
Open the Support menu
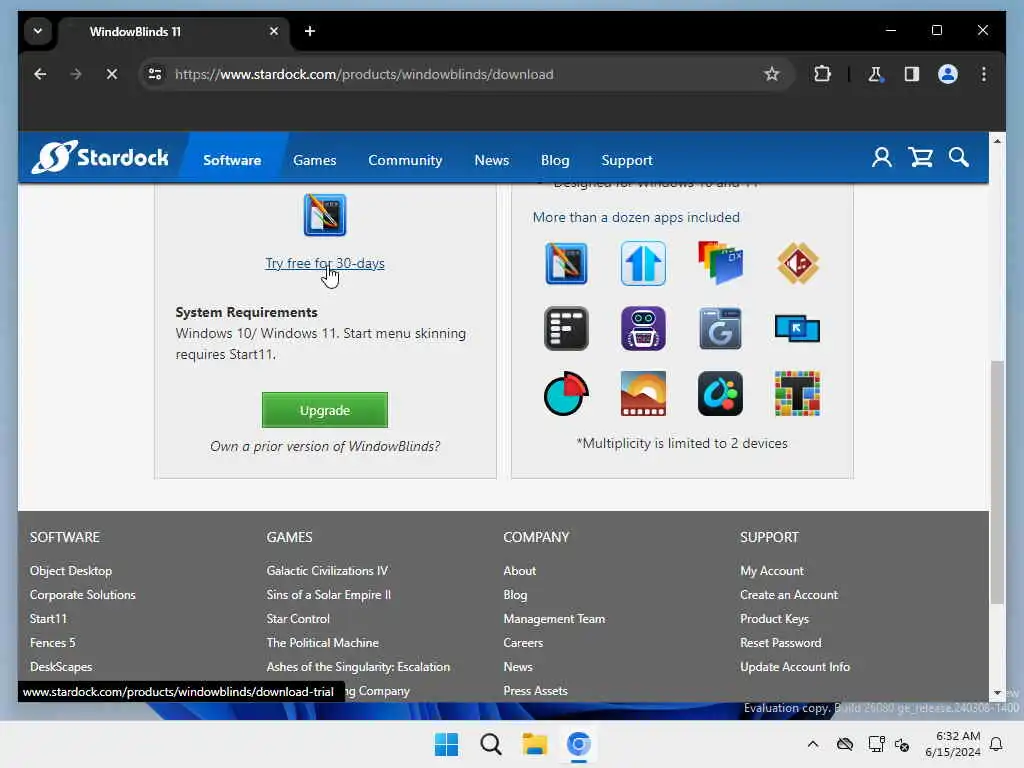tap(626, 160)
